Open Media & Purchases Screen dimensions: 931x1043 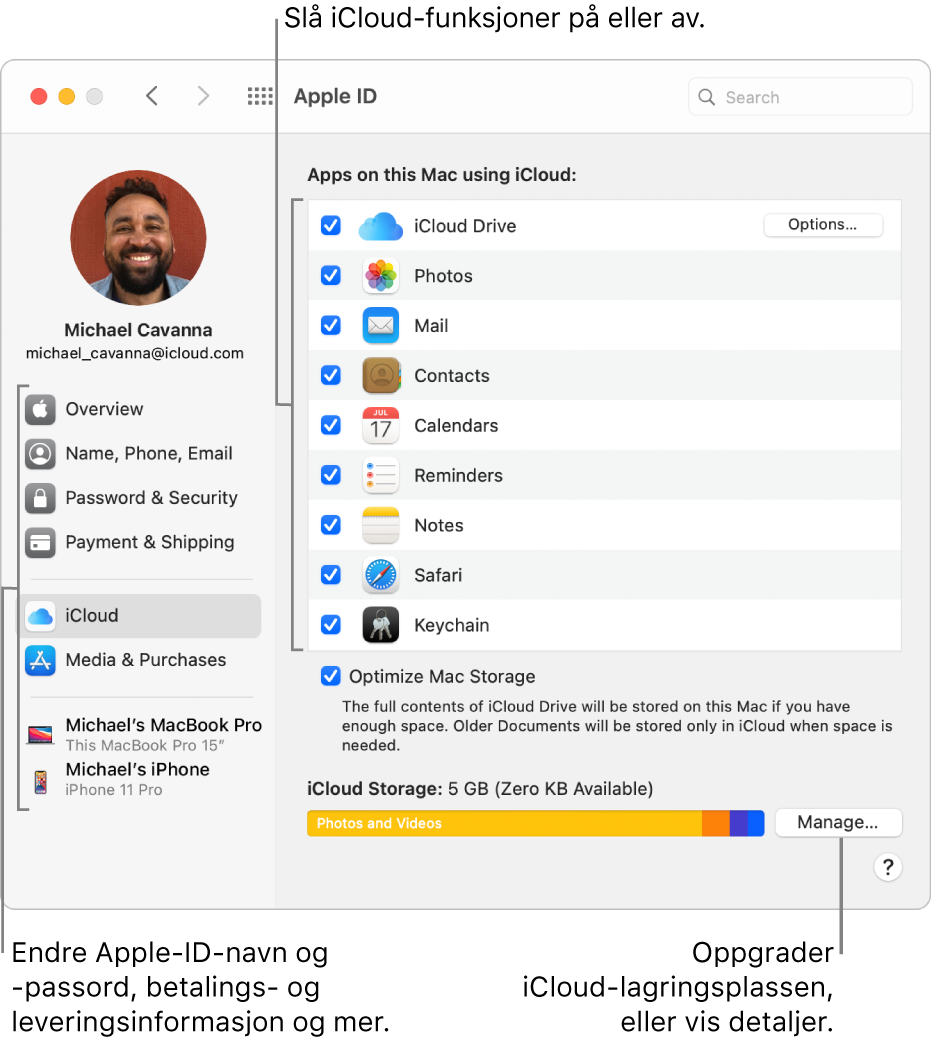point(141,661)
